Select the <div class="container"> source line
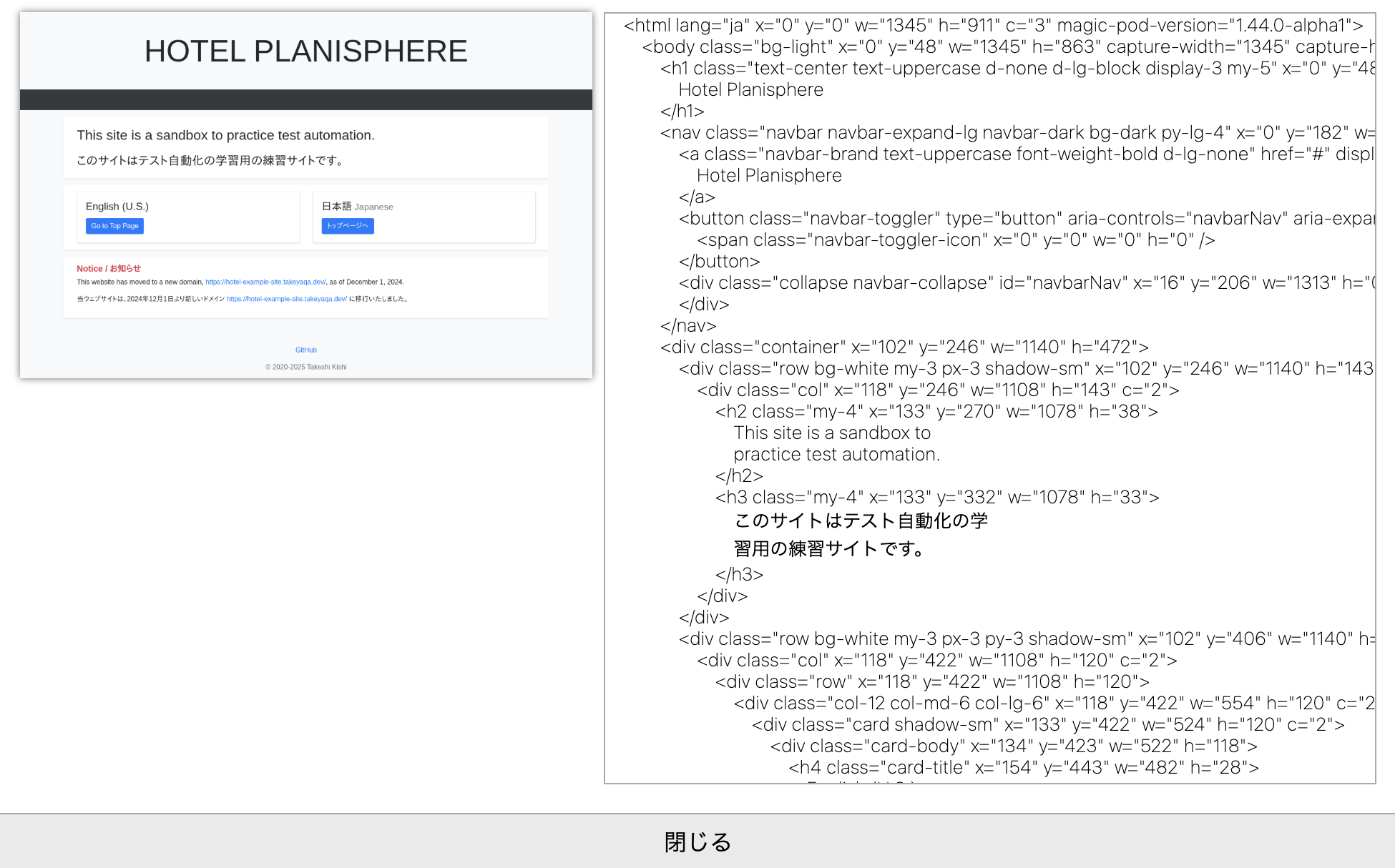Image resolution: width=1395 pixels, height=868 pixels. point(904,347)
